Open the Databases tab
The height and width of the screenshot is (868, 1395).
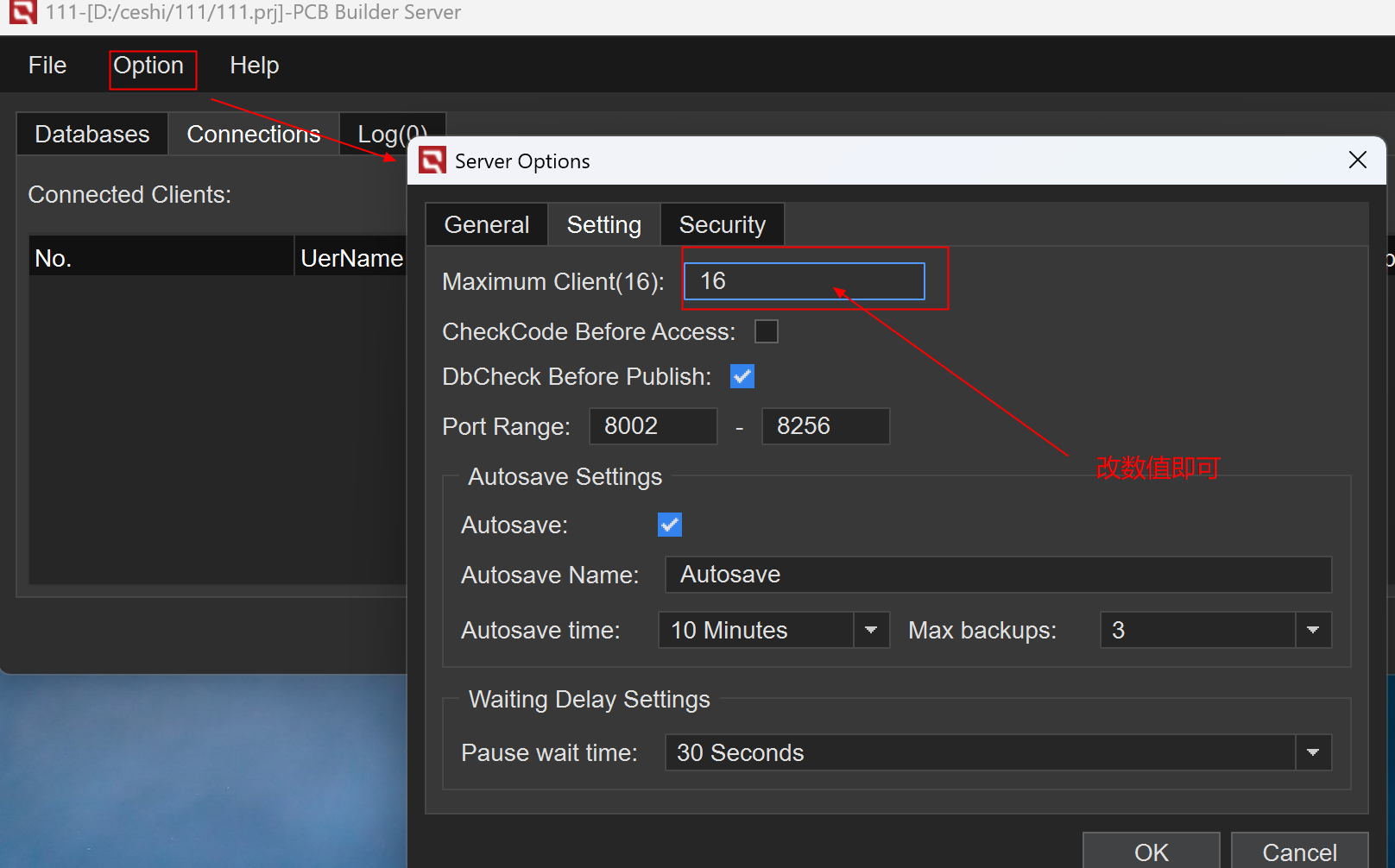click(92, 135)
